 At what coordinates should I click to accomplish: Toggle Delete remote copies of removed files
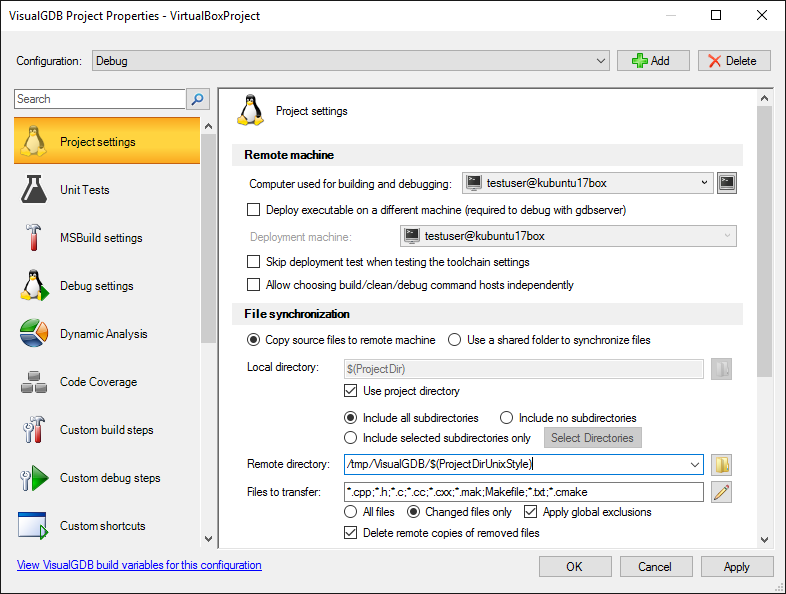(x=351, y=533)
